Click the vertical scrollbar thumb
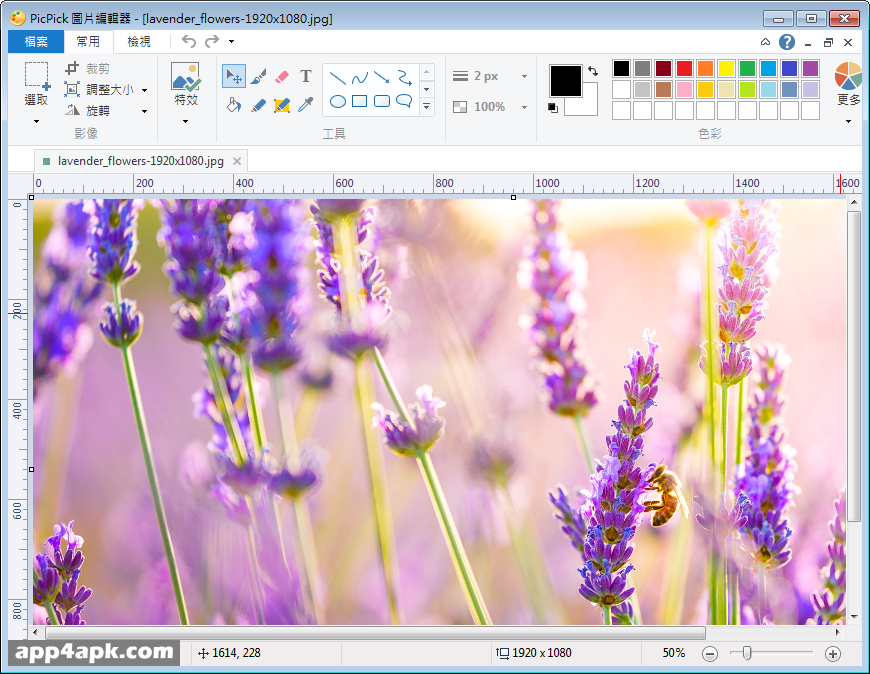The height and width of the screenshot is (674, 870). pyautogui.click(x=854, y=367)
